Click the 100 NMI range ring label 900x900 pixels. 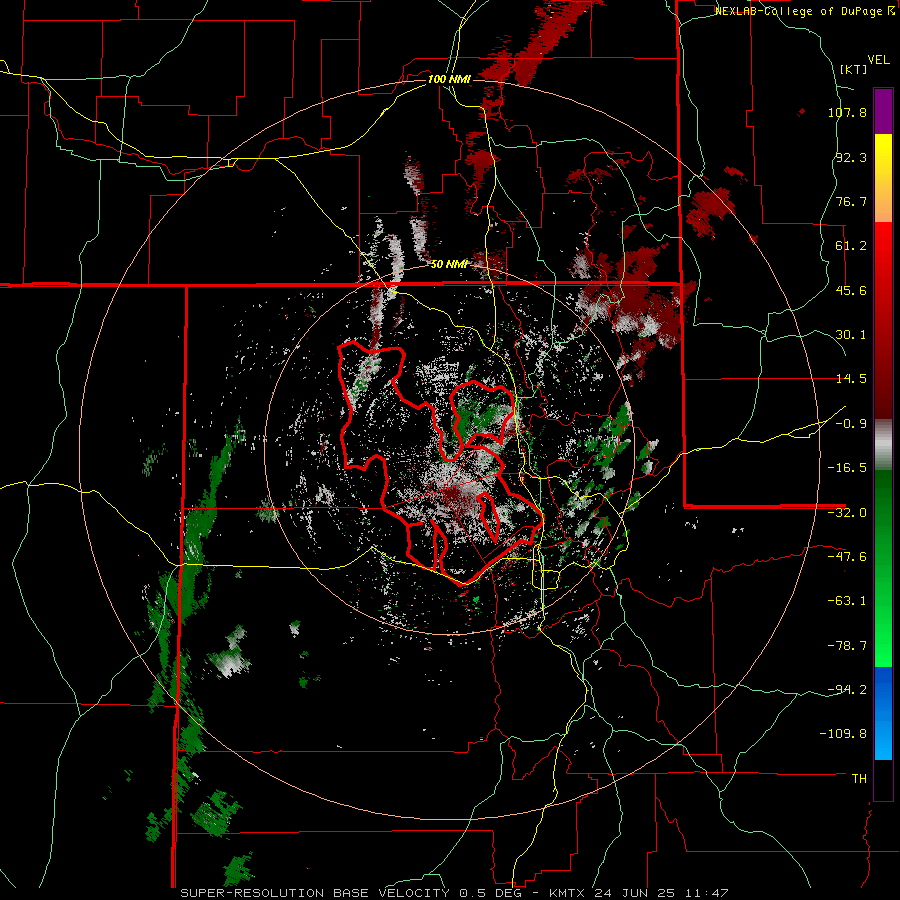449,79
